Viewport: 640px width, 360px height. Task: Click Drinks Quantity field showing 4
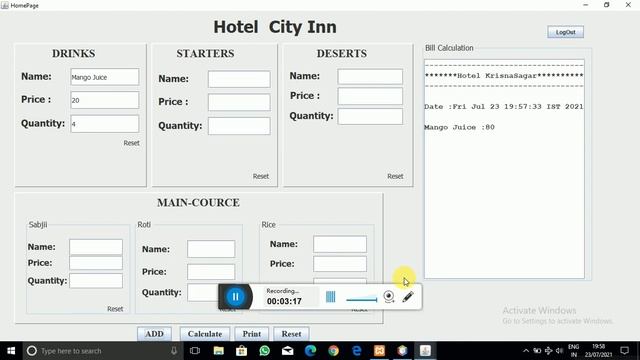coord(104,124)
